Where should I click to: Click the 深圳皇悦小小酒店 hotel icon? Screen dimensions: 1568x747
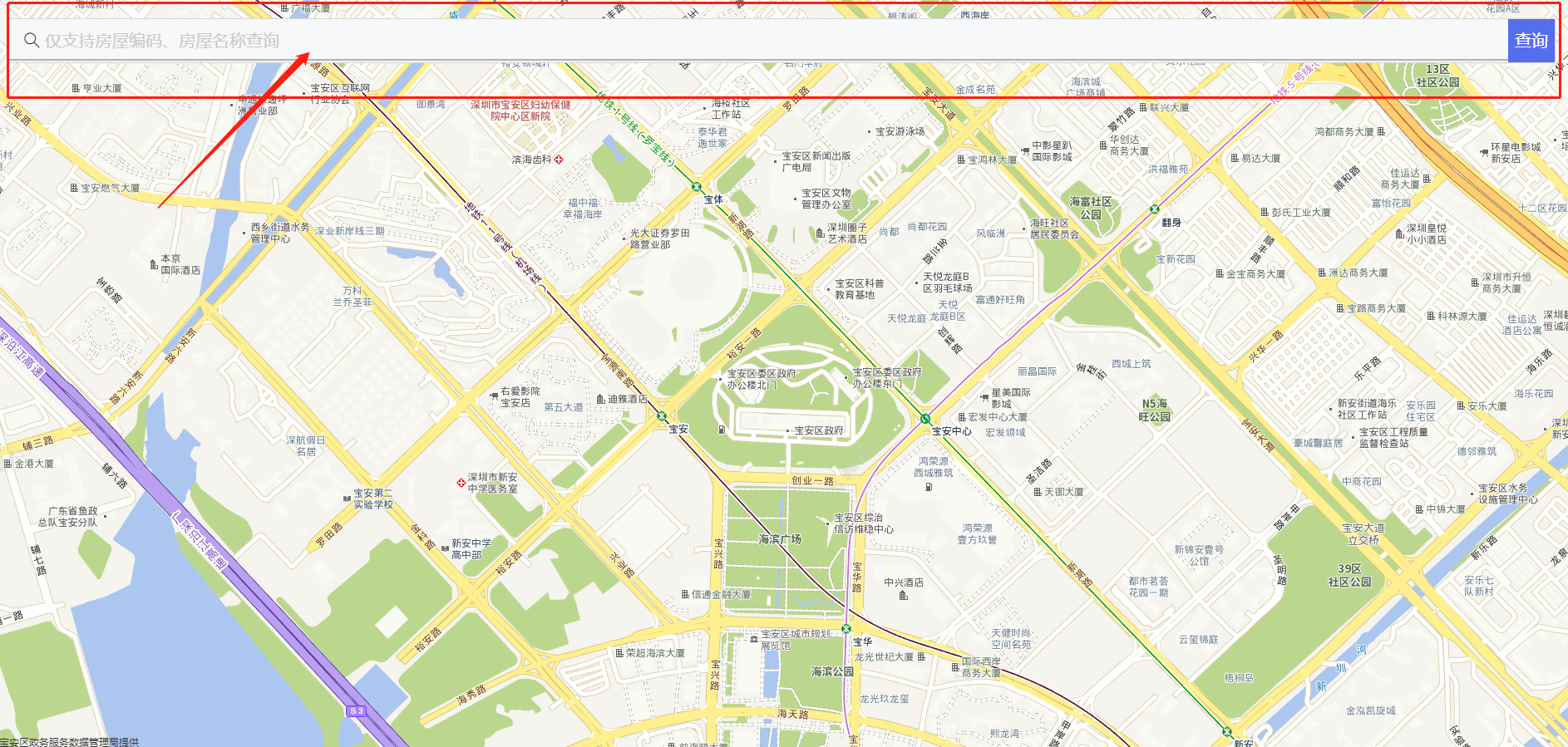(x=1400, y=233)
